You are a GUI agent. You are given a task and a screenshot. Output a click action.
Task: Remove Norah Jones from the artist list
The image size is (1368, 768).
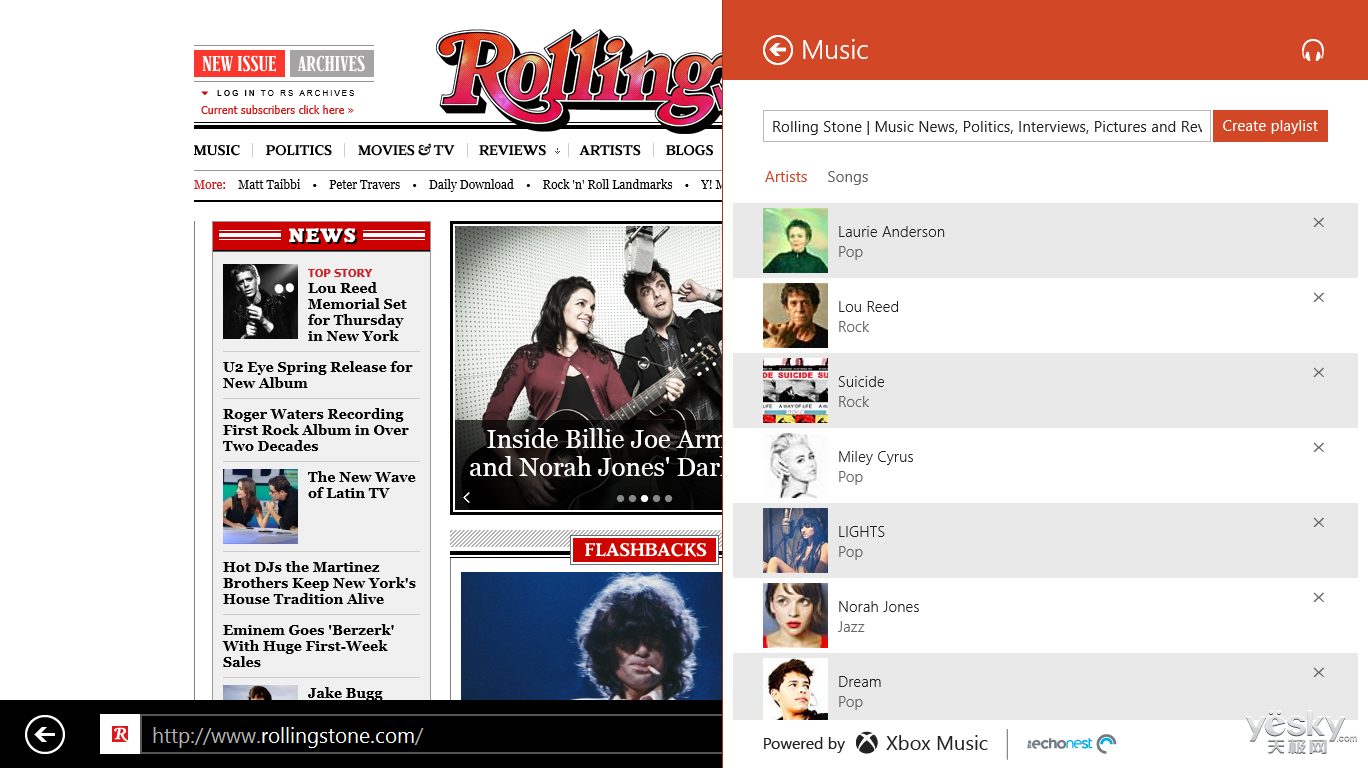[x=1318, y=598]
